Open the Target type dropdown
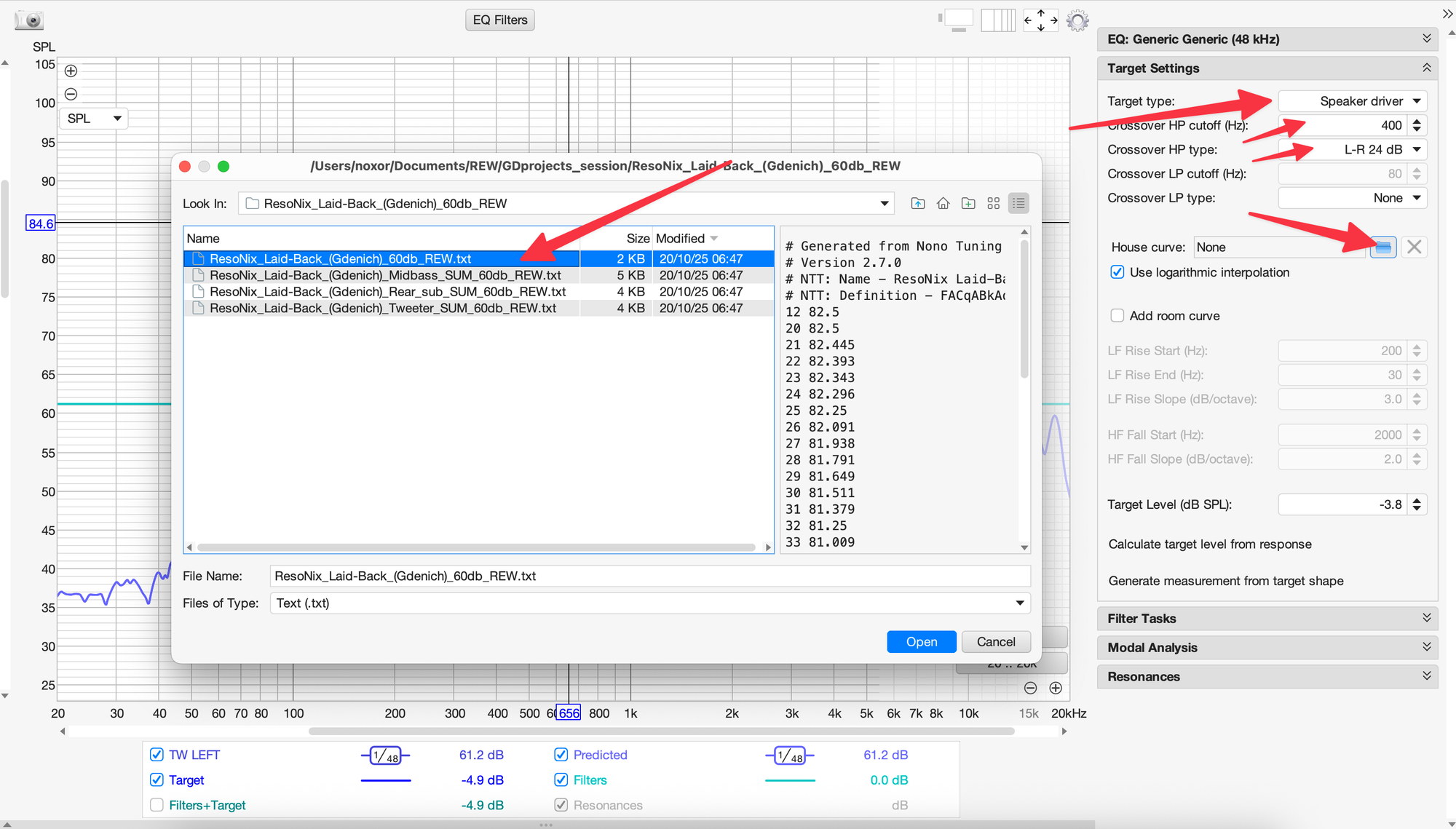The width and height of the screenshot is (1456, 829). [x=1352, y=101]
